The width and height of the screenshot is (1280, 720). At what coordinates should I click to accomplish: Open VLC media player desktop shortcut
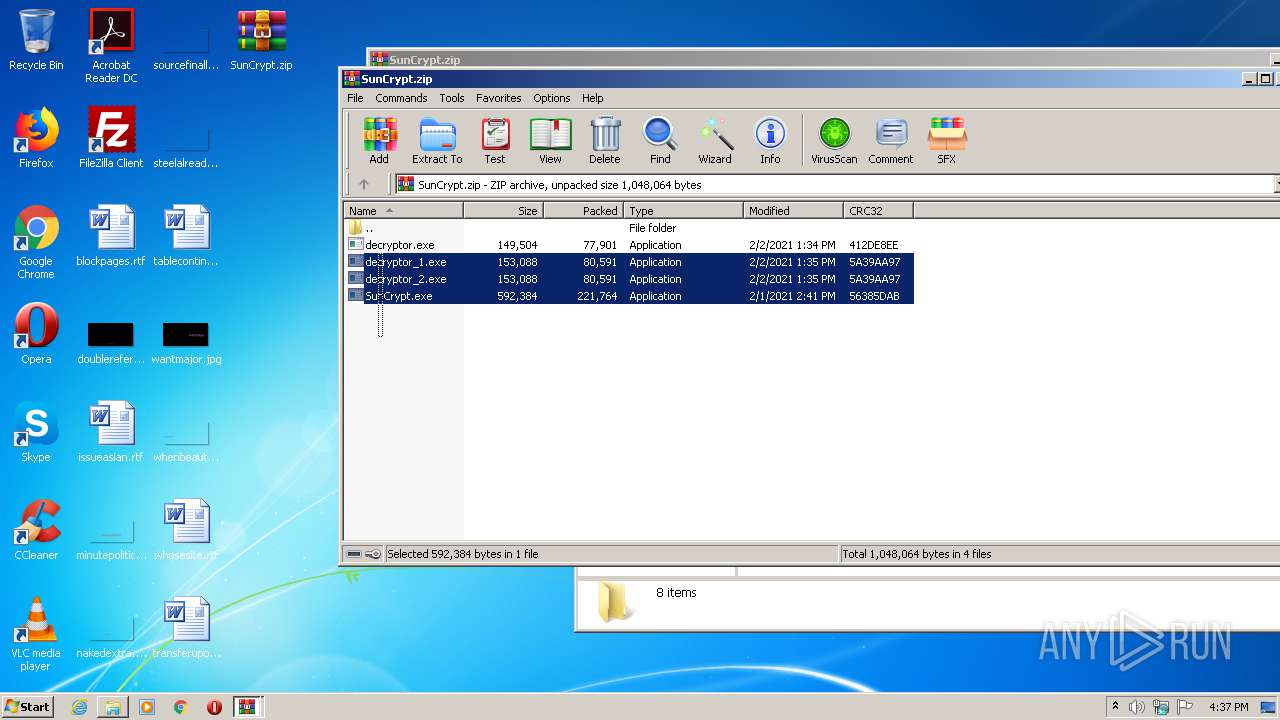[x=36, y=634]
